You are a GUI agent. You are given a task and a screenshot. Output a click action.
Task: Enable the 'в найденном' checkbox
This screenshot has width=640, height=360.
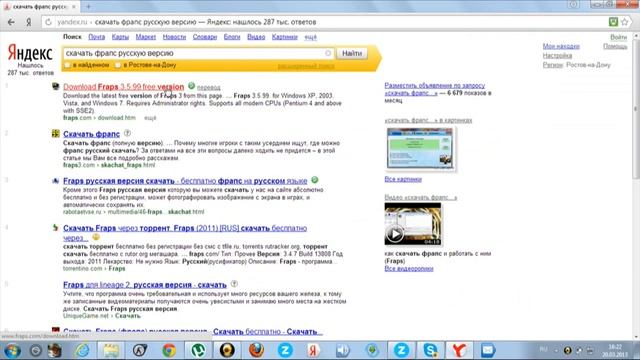(x=68, y=65)
